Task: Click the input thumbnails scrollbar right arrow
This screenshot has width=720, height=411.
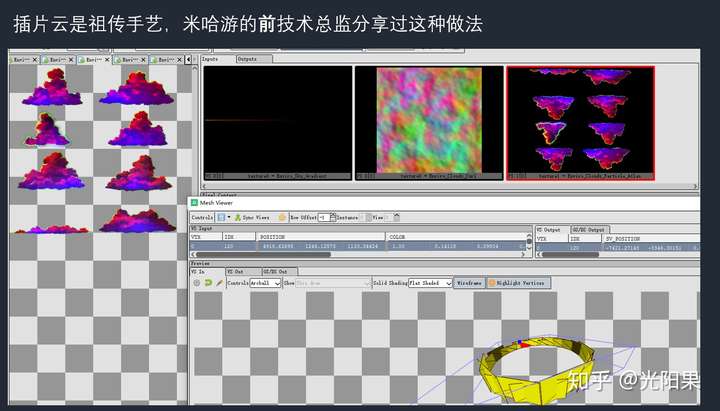Action: pos(695,186)
